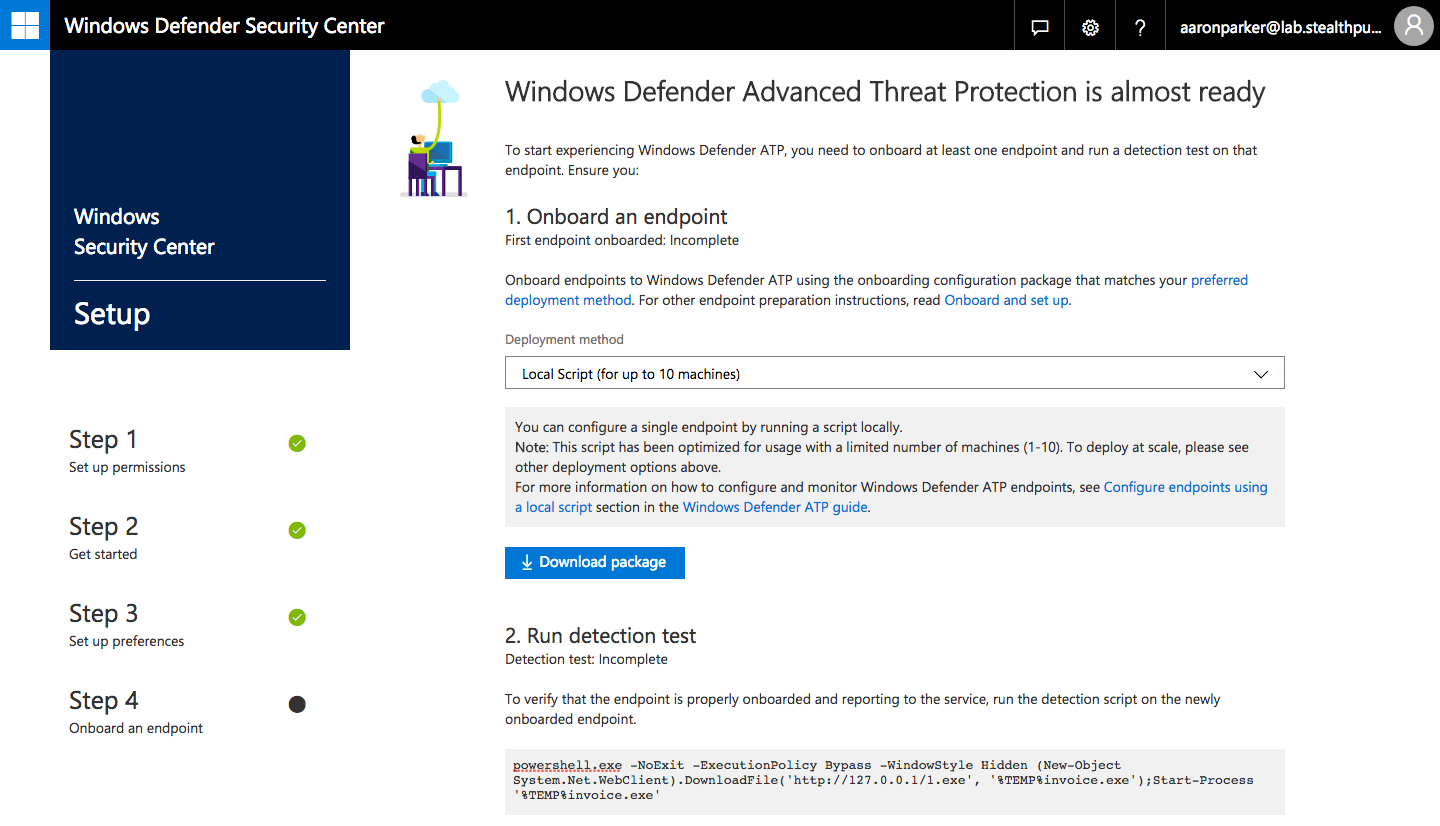Open the Windows Defender ATP guide link
The height and width of the screenshot is (826, 1440).
(775, 507)
